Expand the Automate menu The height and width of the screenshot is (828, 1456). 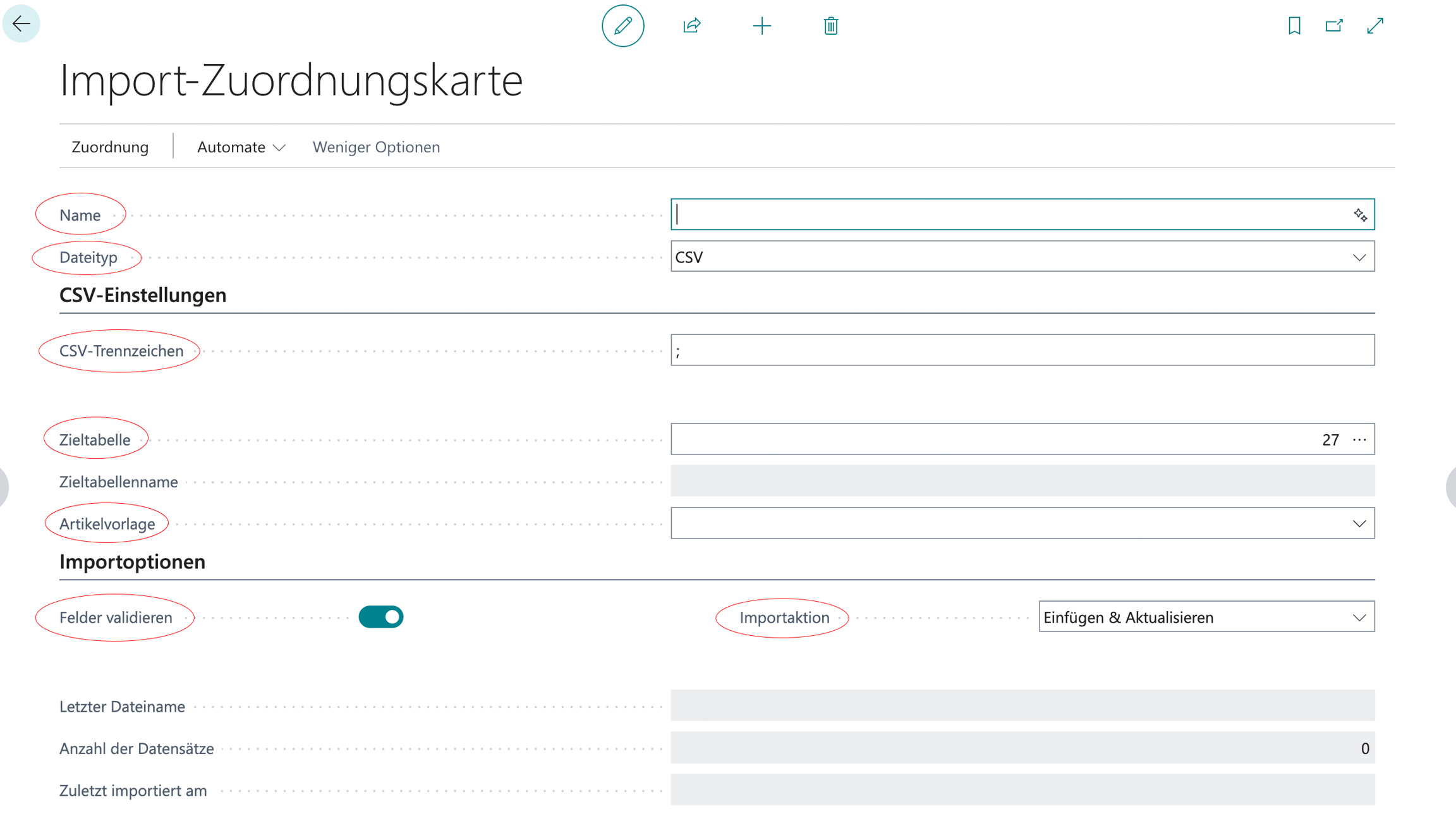point(241,147)
